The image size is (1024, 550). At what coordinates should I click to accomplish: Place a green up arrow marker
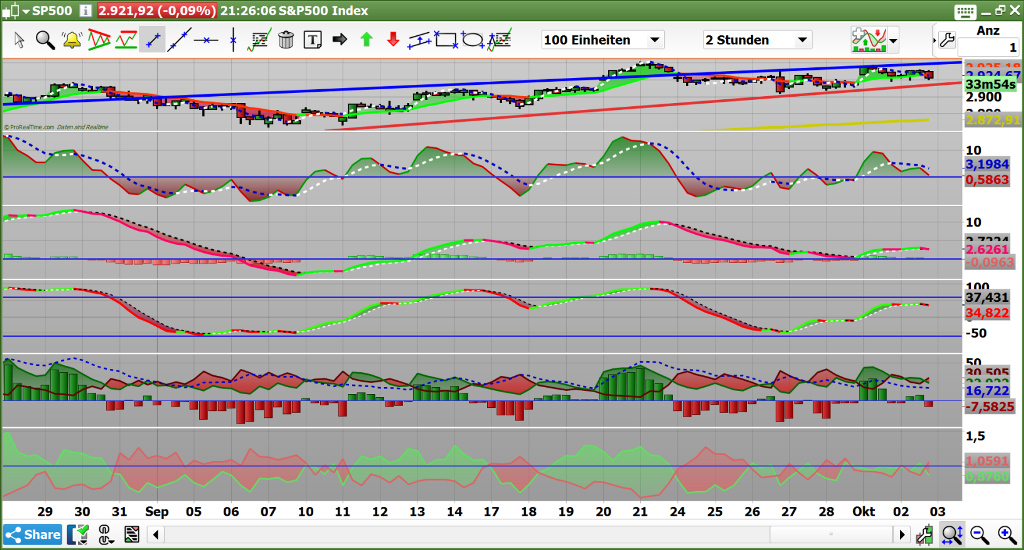click(366, 40)
